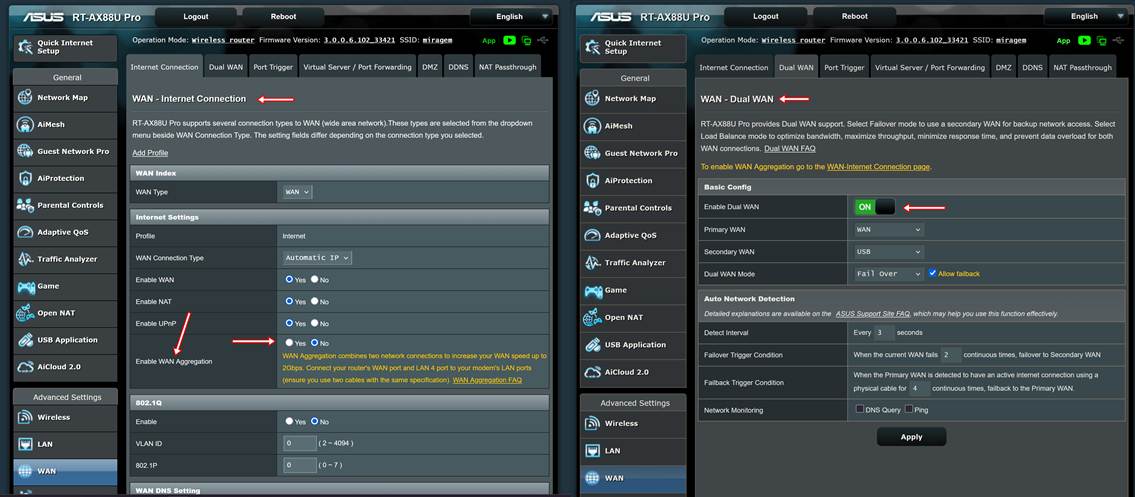
Task: Open AiProtection icon in left panel sidebar
Action: 25,178
